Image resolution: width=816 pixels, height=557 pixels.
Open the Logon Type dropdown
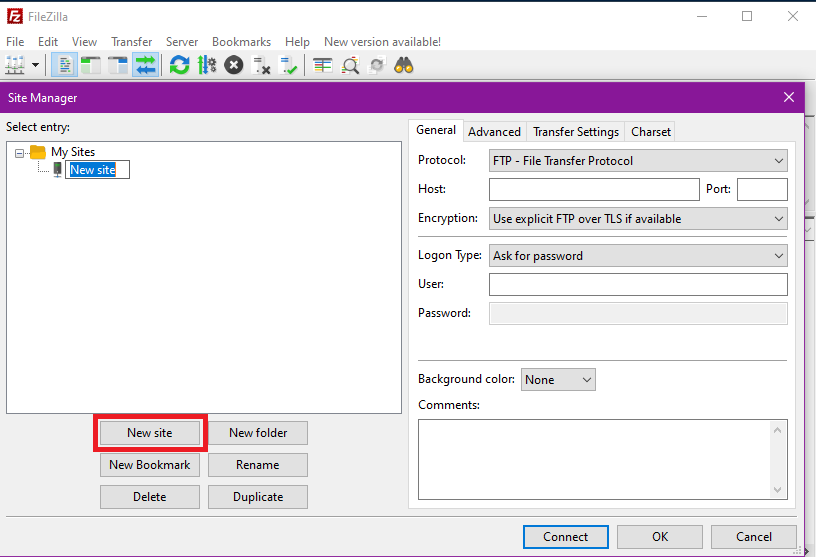coord(638,256)
